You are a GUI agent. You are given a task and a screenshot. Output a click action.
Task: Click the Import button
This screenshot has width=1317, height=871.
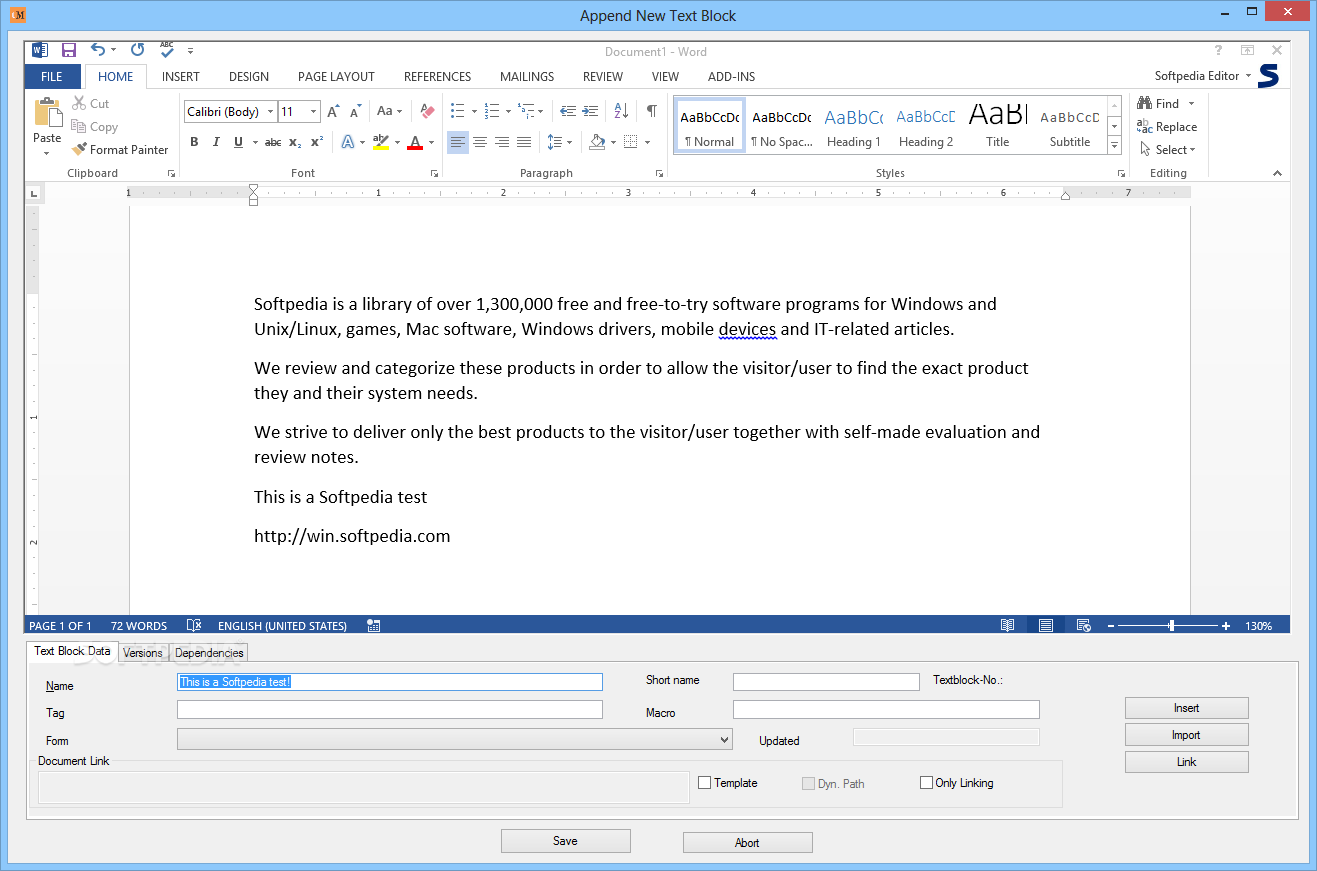point(1186,735)
